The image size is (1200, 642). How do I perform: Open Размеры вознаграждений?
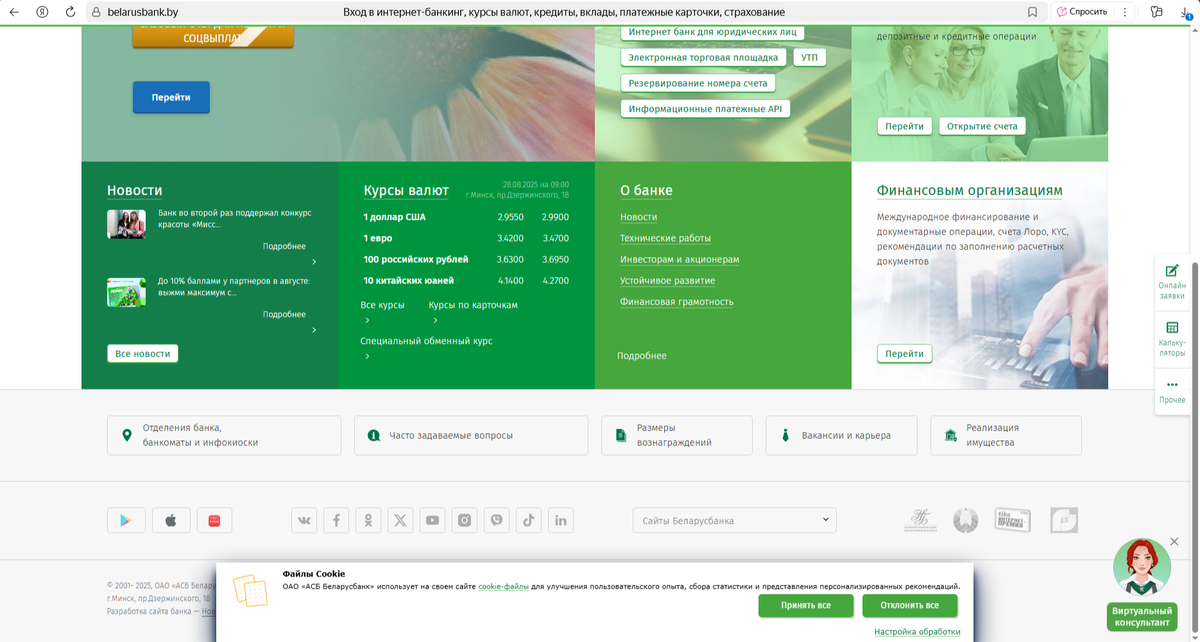pos(677,435)
